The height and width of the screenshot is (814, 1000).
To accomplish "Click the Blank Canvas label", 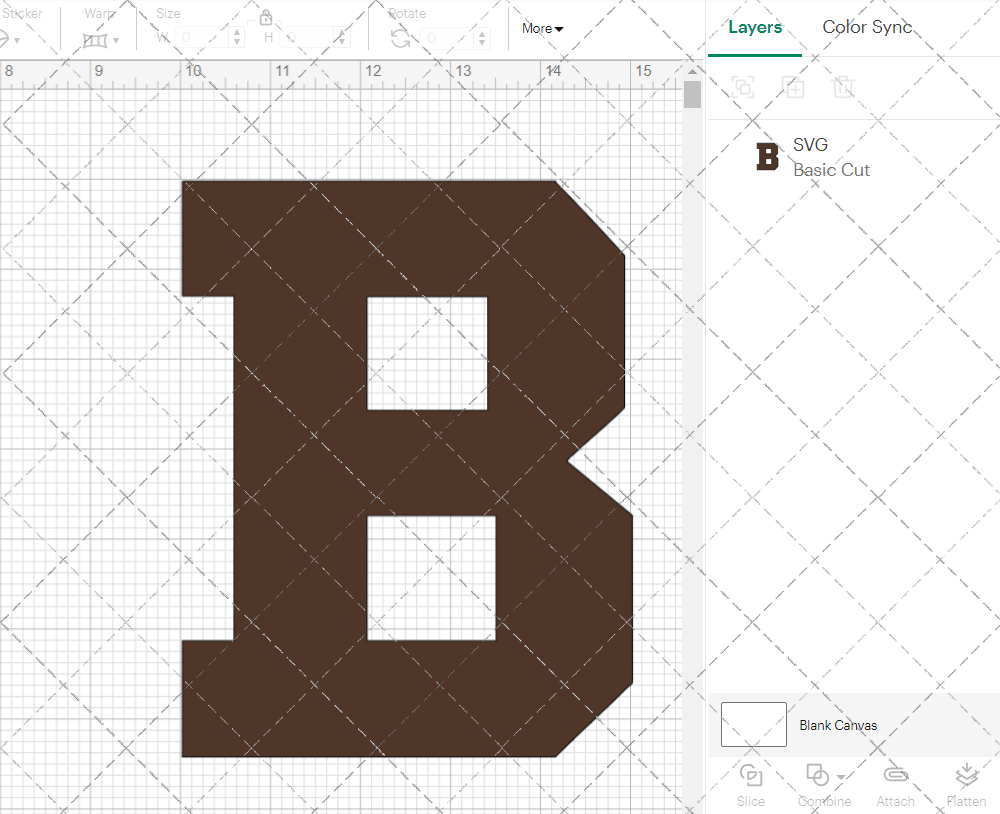I will pos(838,725).
